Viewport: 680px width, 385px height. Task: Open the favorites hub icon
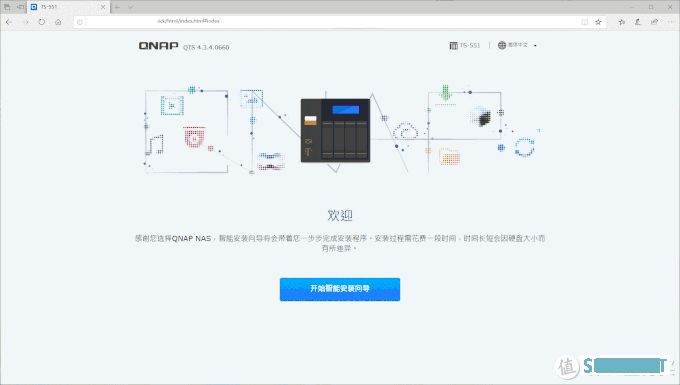621,22
